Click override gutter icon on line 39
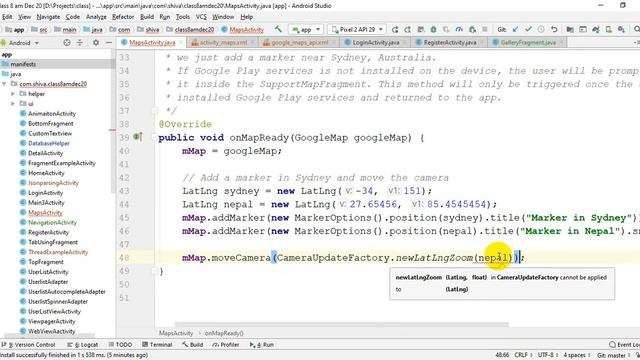Image resolution: width=640 pixels, height=360 pixels. coord(138,137)
